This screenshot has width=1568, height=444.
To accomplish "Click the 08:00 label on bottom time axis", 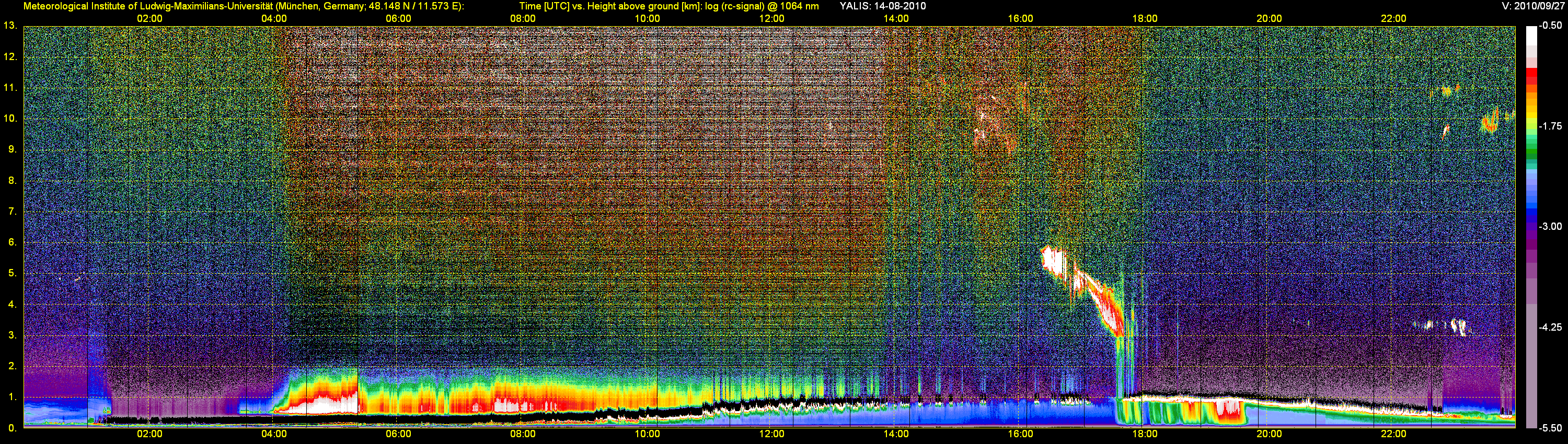I will point(523,434).
